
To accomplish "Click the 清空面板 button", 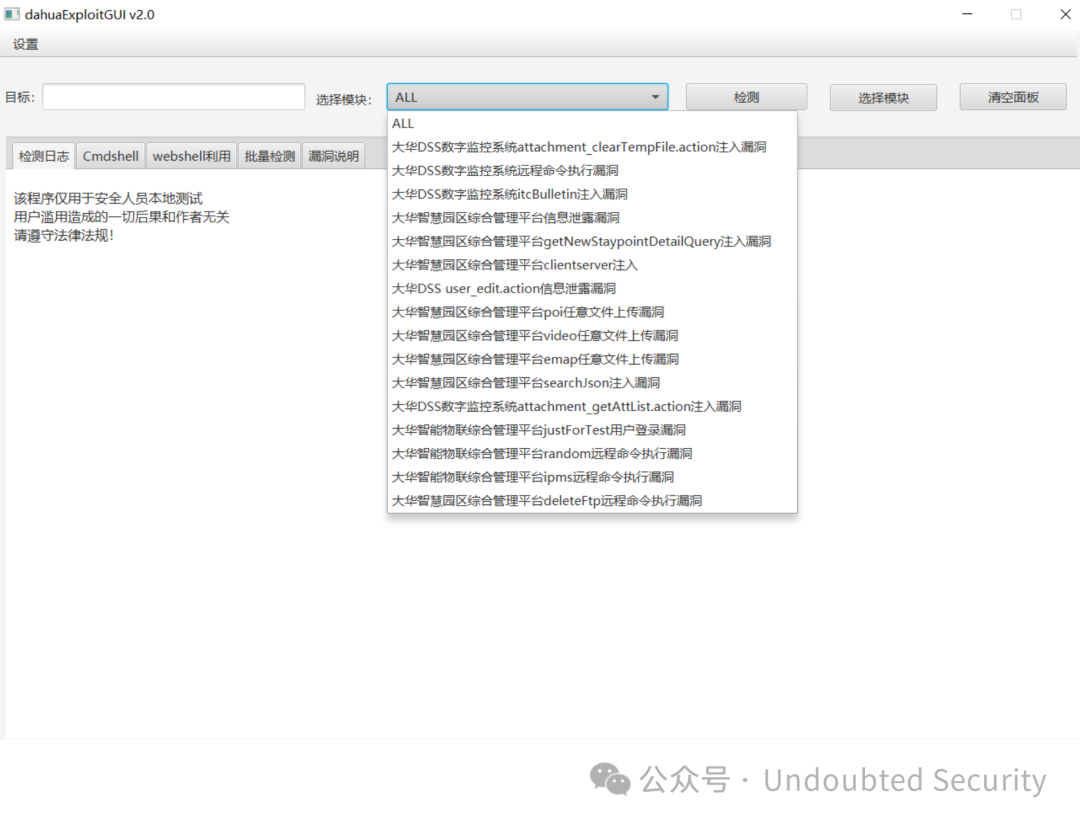I will (x=1012, y=97).
